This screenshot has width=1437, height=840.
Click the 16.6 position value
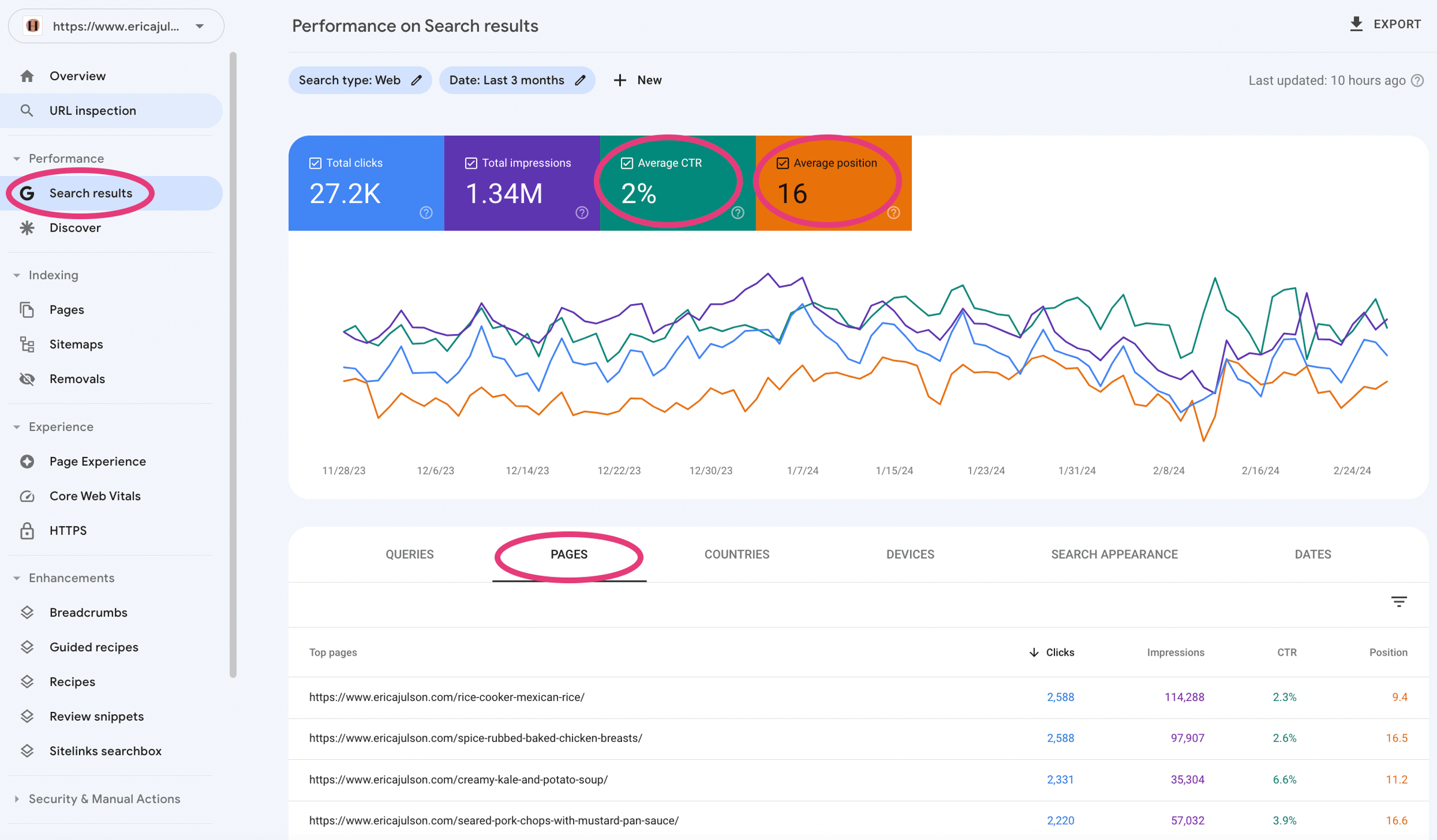1396,821
